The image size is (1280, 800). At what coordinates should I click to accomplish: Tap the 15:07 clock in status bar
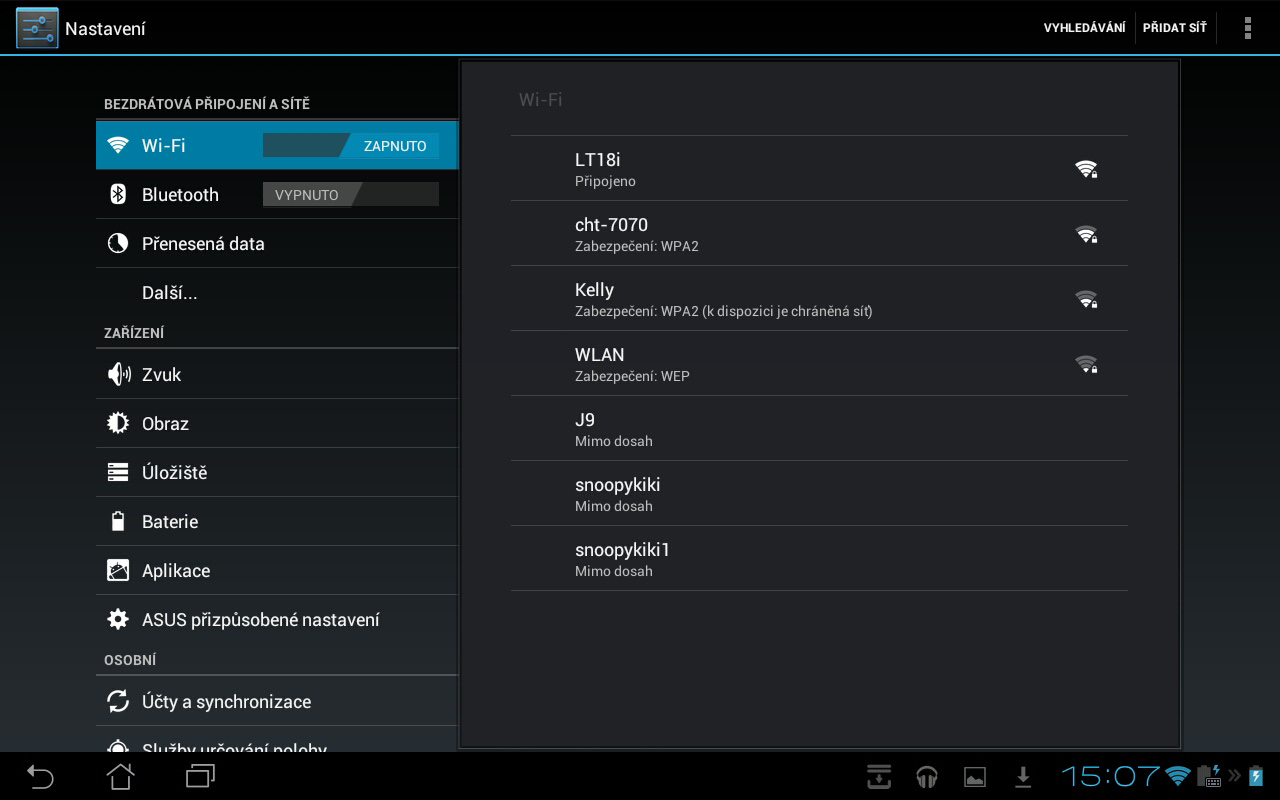1111,776
